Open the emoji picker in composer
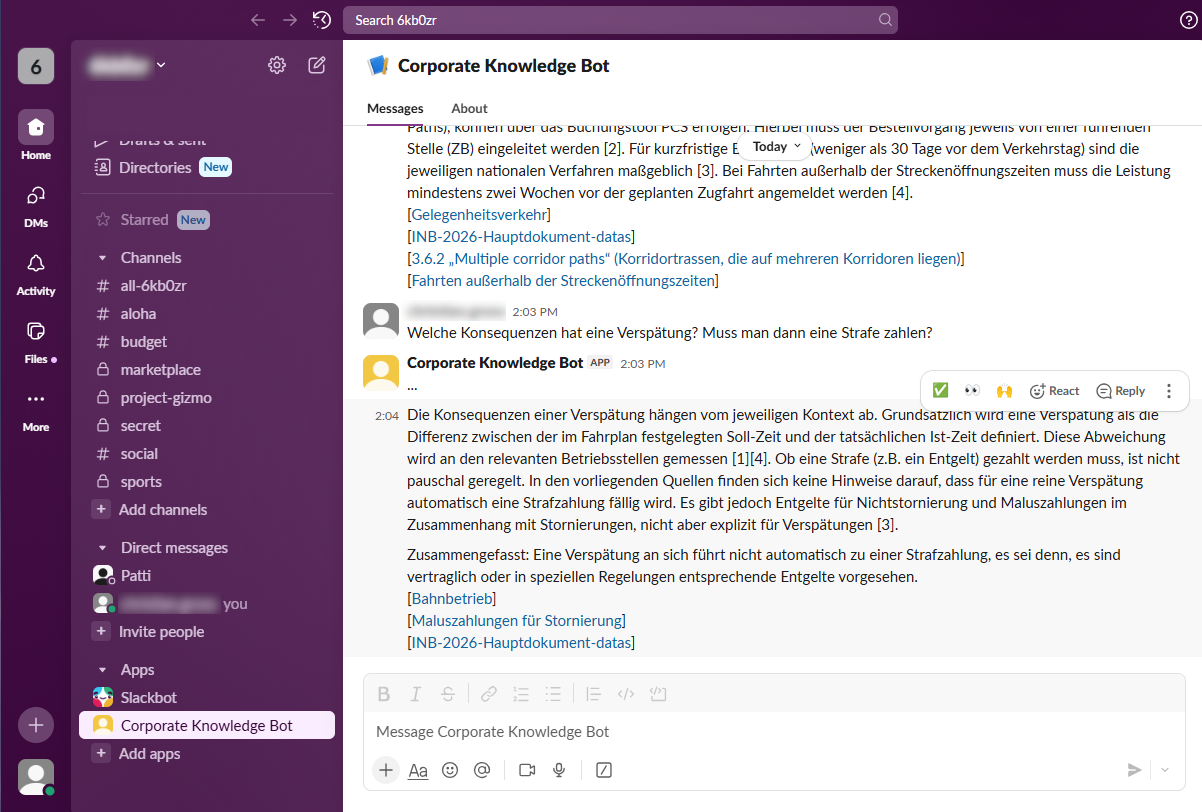This screenshot has height=812, width=1202. 450,770
